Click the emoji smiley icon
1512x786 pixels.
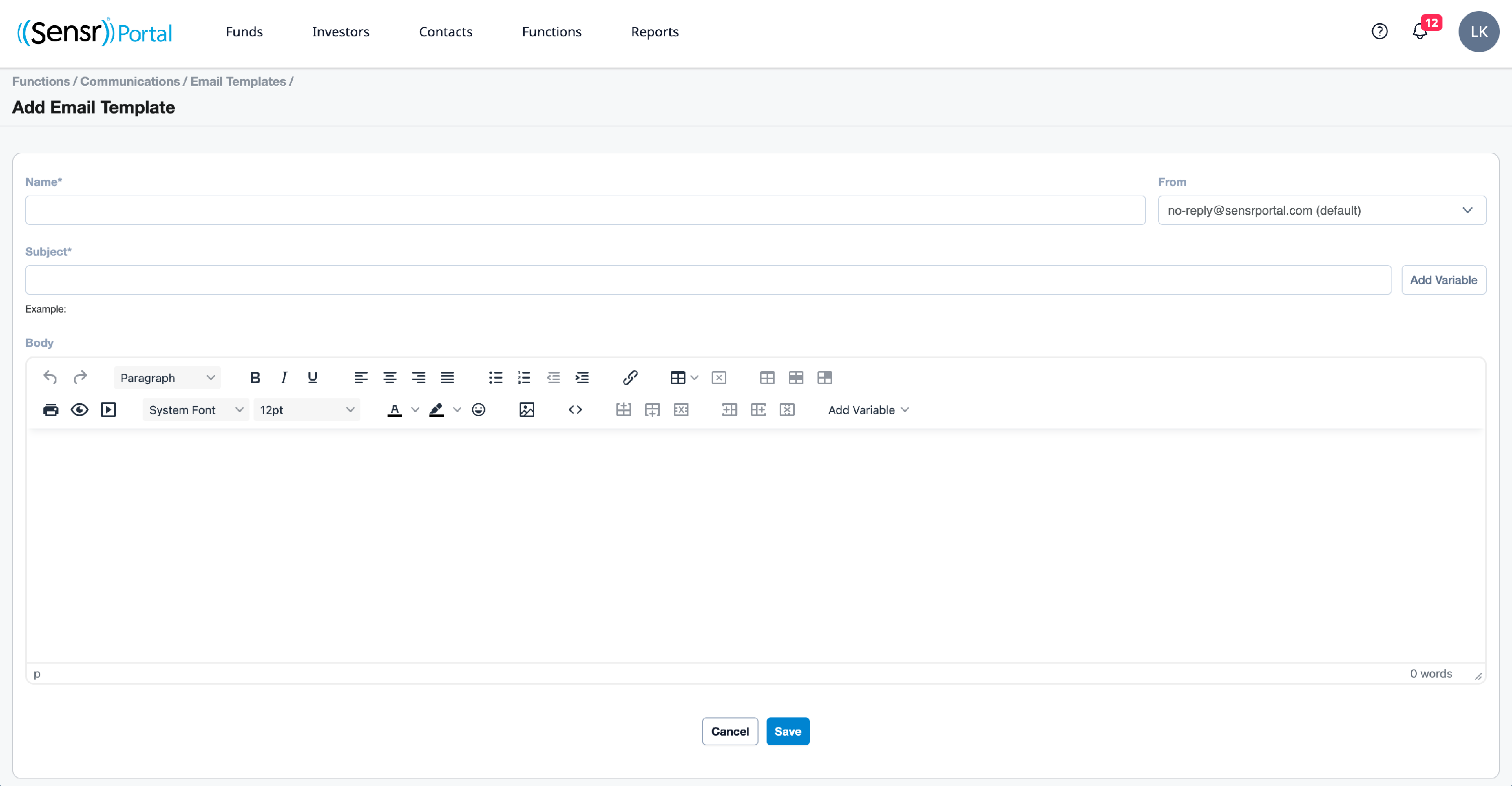478,410
